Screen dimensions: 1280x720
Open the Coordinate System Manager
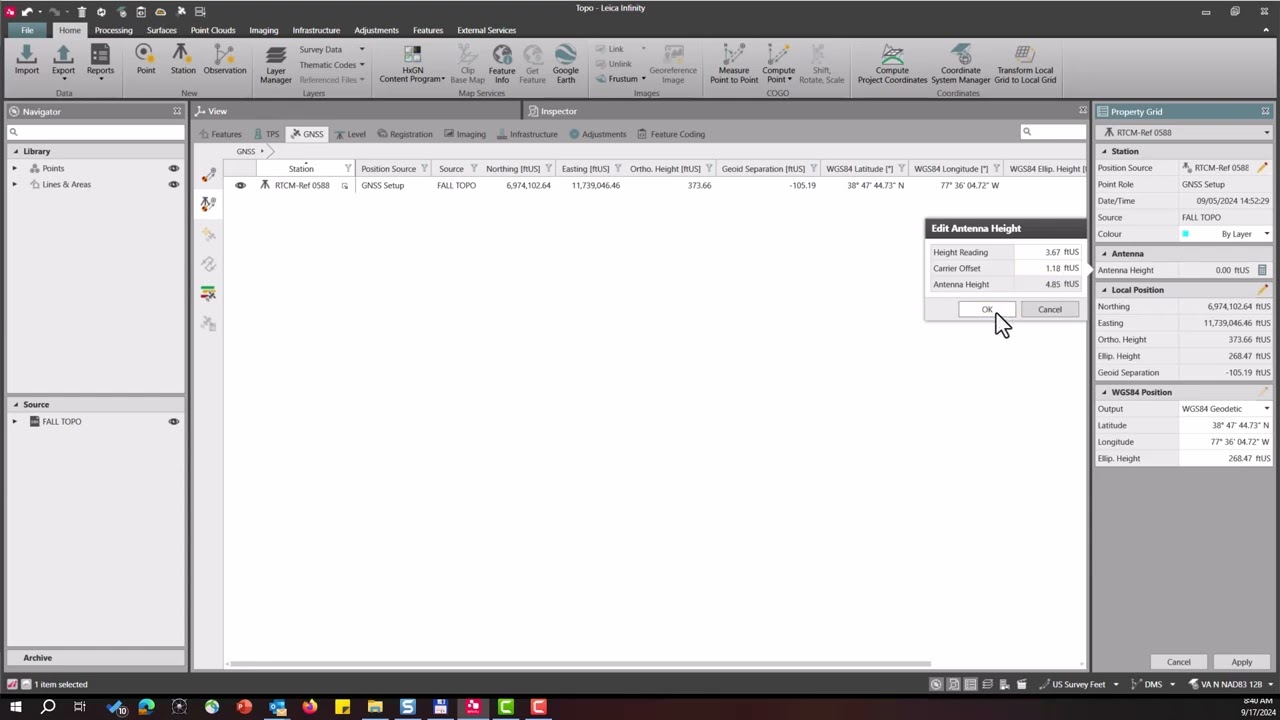(x=961, y=64)
